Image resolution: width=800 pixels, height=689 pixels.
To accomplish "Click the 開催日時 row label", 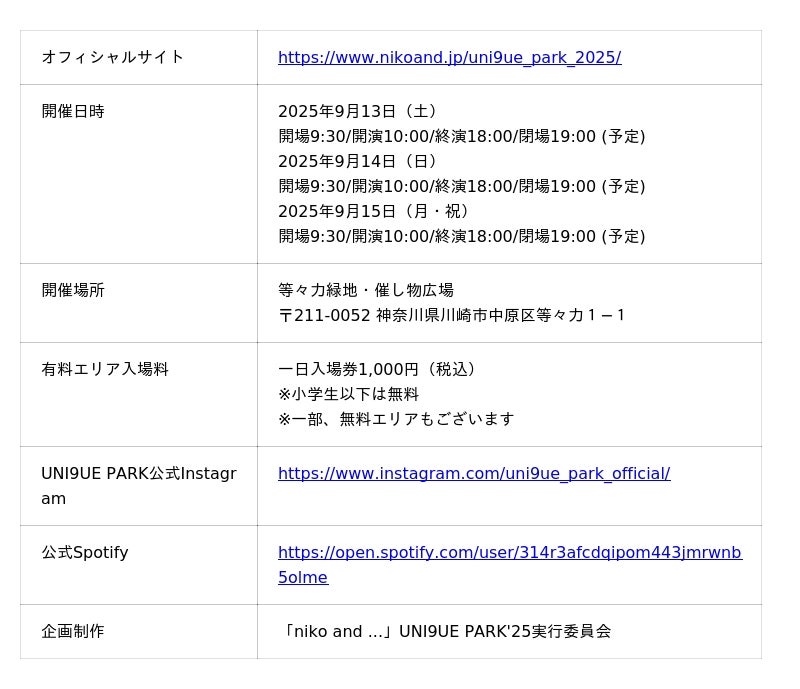I will (73, 111).
